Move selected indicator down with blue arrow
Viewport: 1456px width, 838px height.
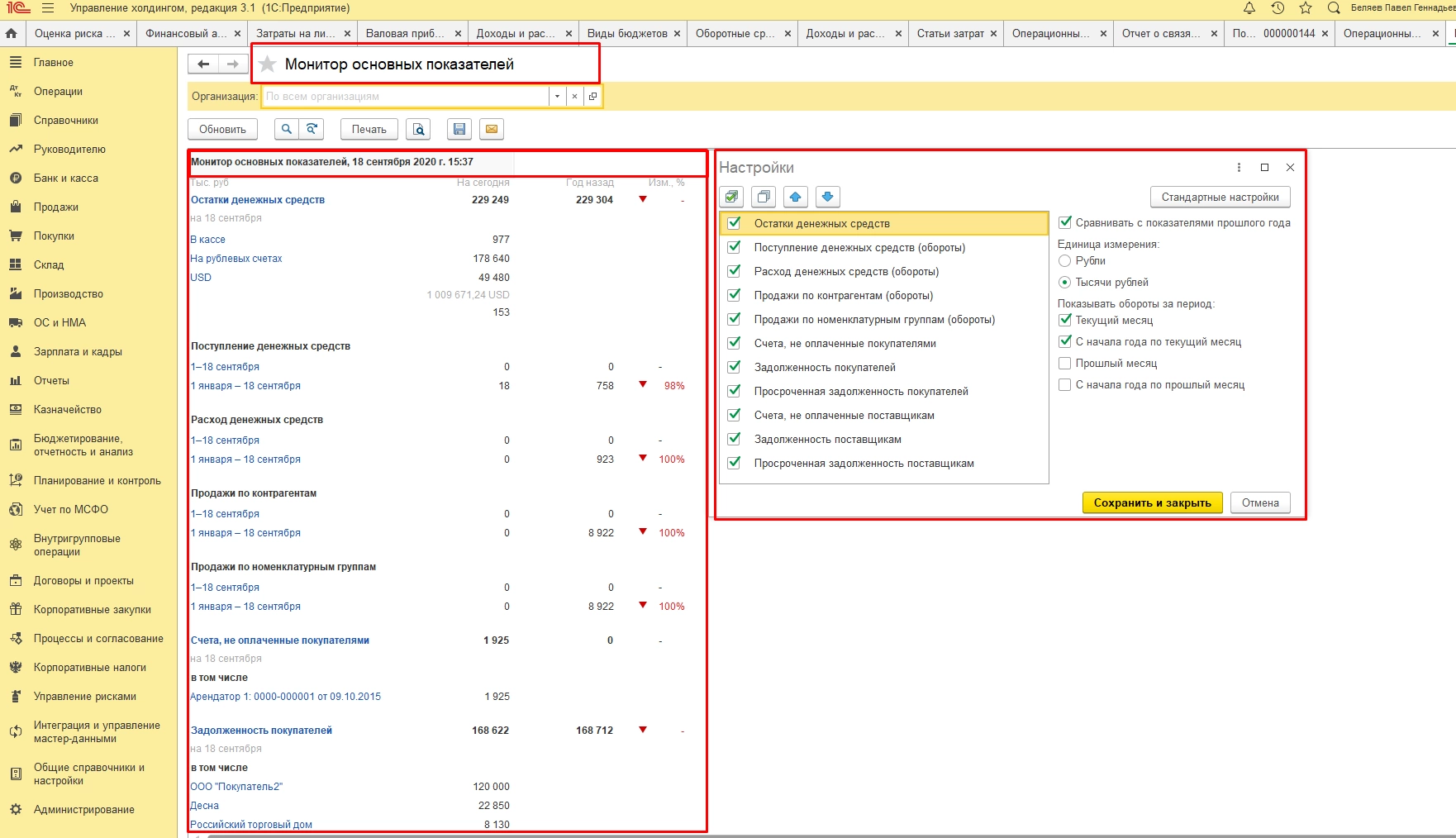[x=827, y=197]
